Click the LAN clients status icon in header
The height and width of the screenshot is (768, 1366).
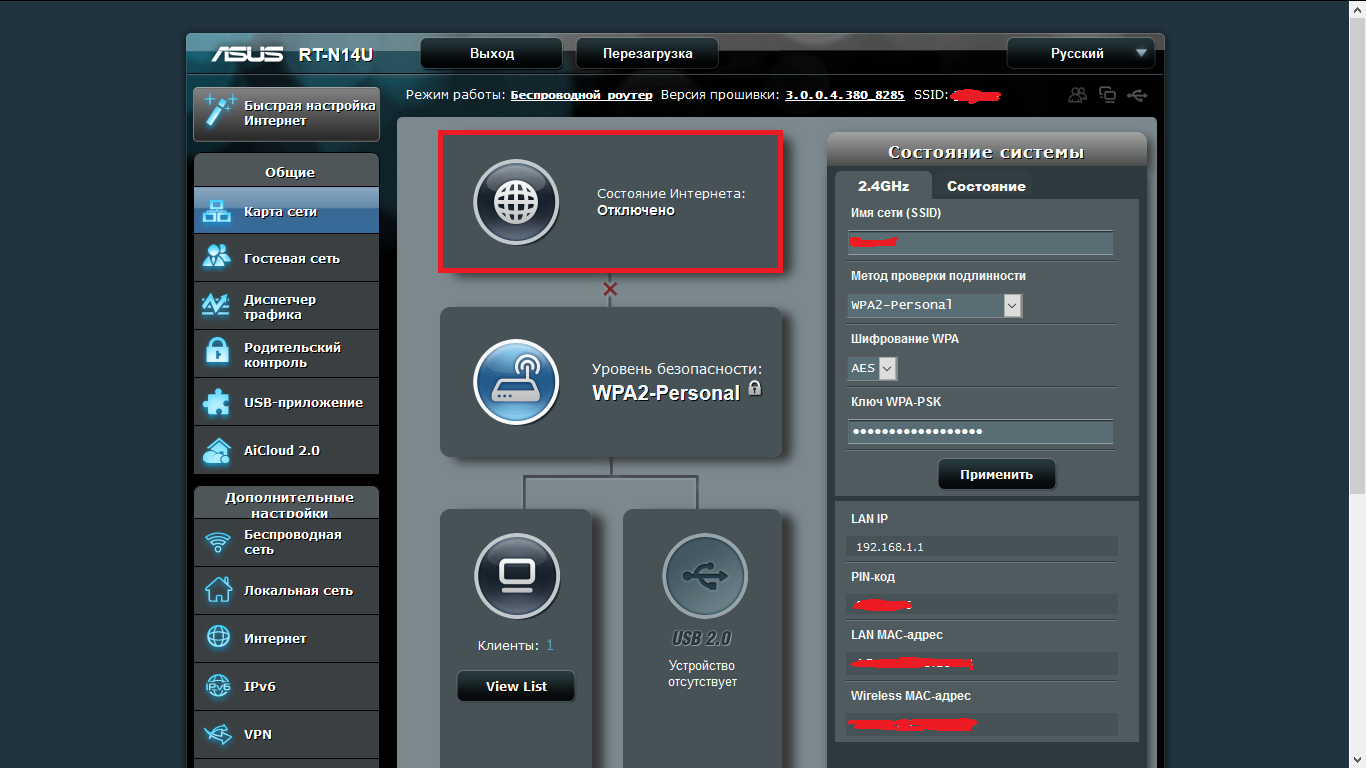(1107, 95)
